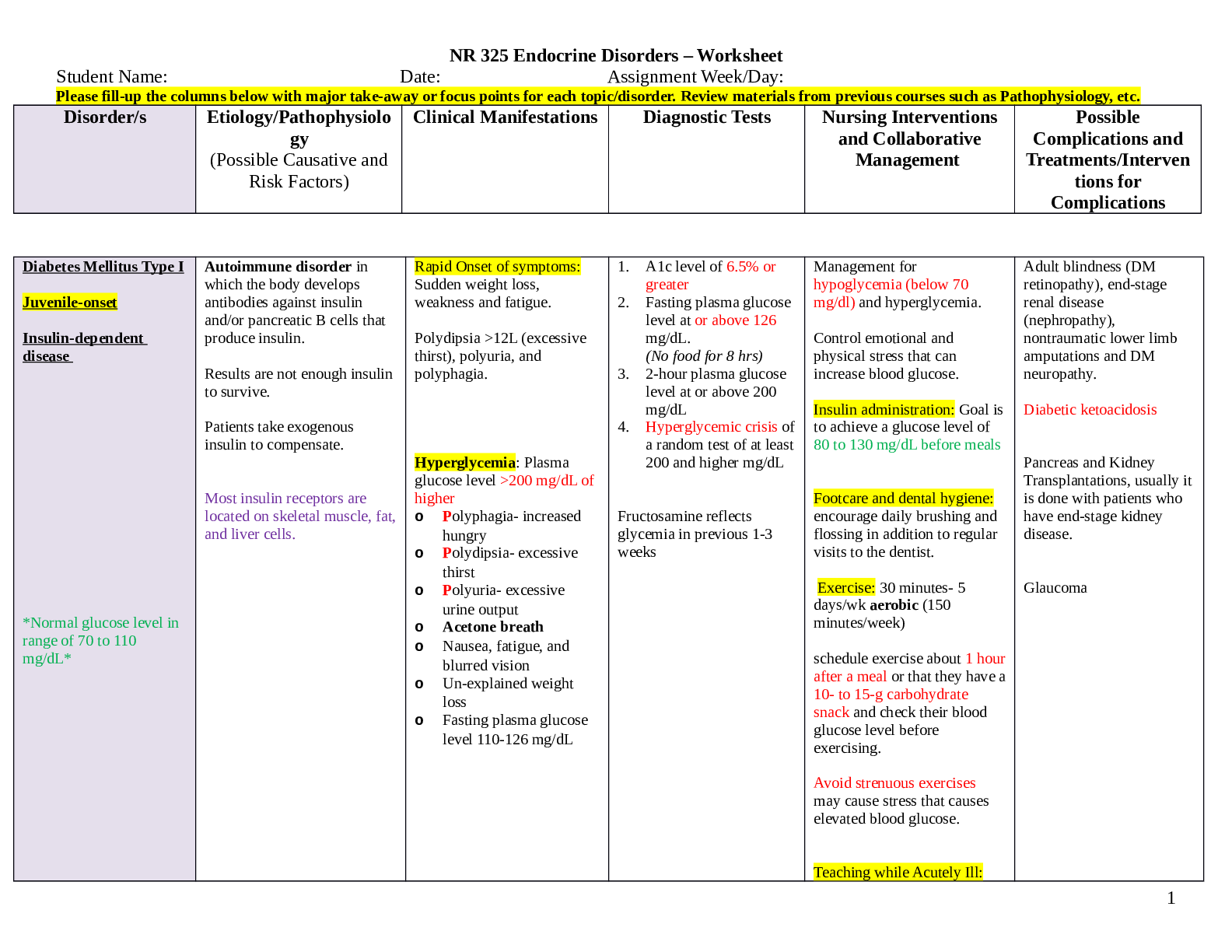Click the green '*Normal glucose level in range' note
This screenshot has width=1232, height=952.
click(100, 640)
